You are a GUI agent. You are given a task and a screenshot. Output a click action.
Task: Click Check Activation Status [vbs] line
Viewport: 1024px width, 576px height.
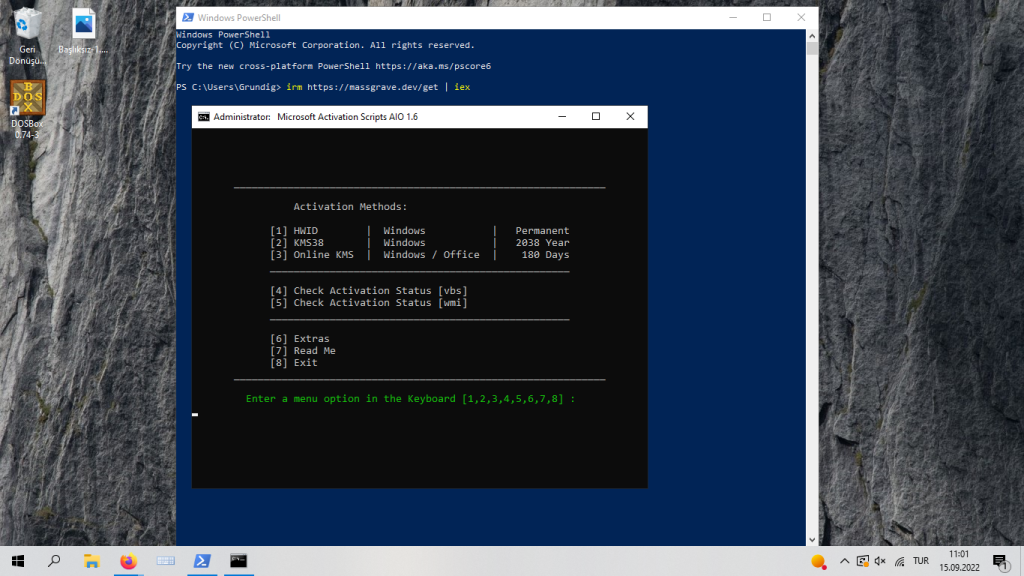coord(368,291)
